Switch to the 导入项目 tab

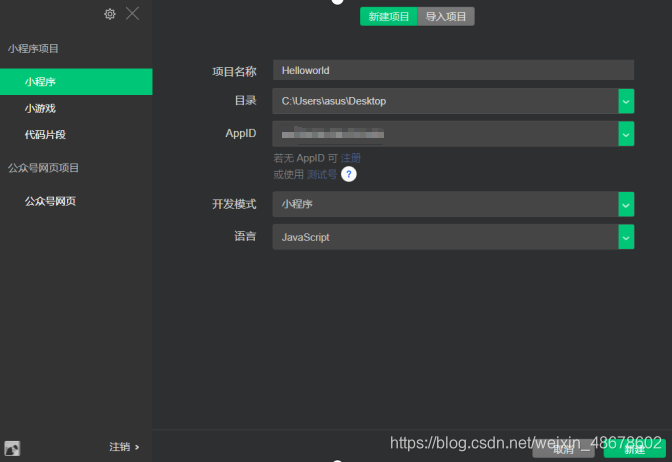446,17
